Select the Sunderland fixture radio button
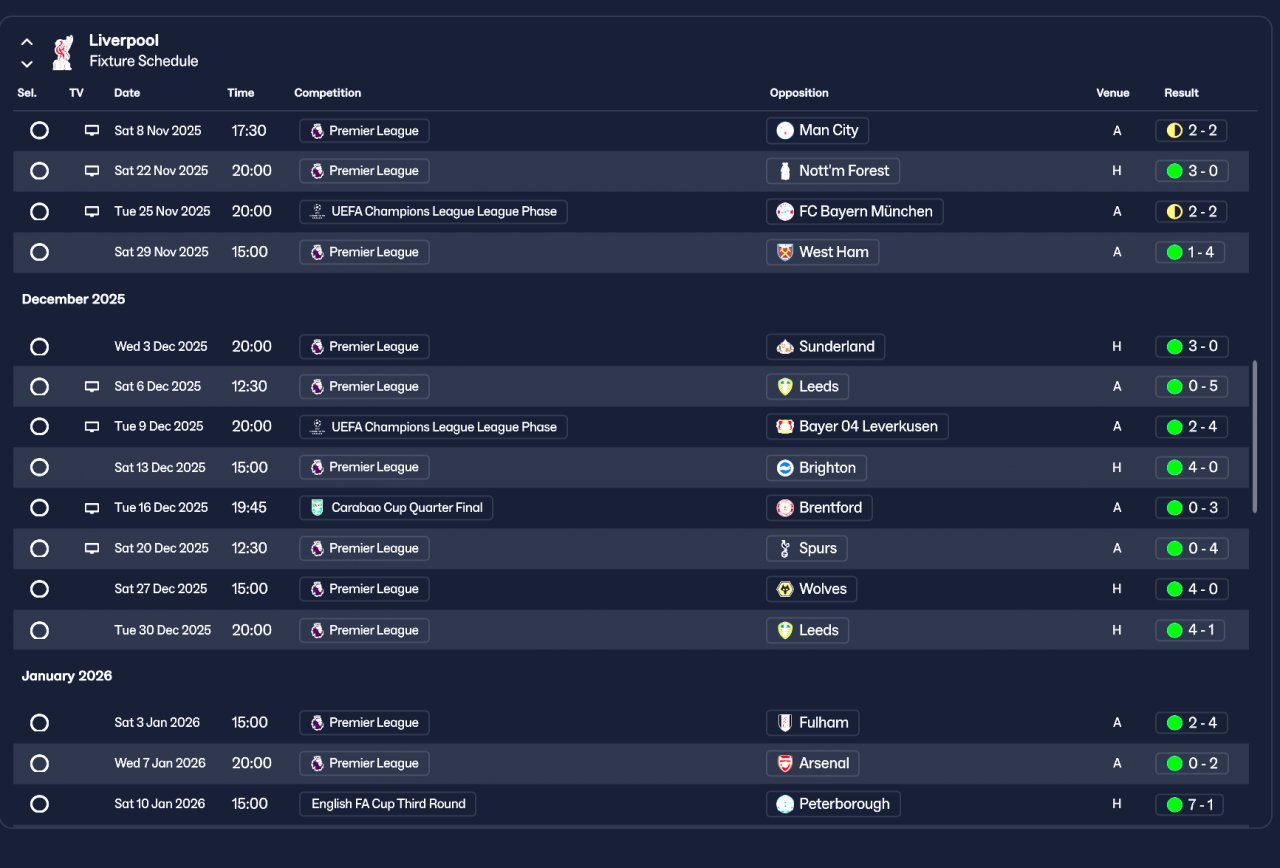Viewport: 1280px width, 868px height. pos(39,347)
